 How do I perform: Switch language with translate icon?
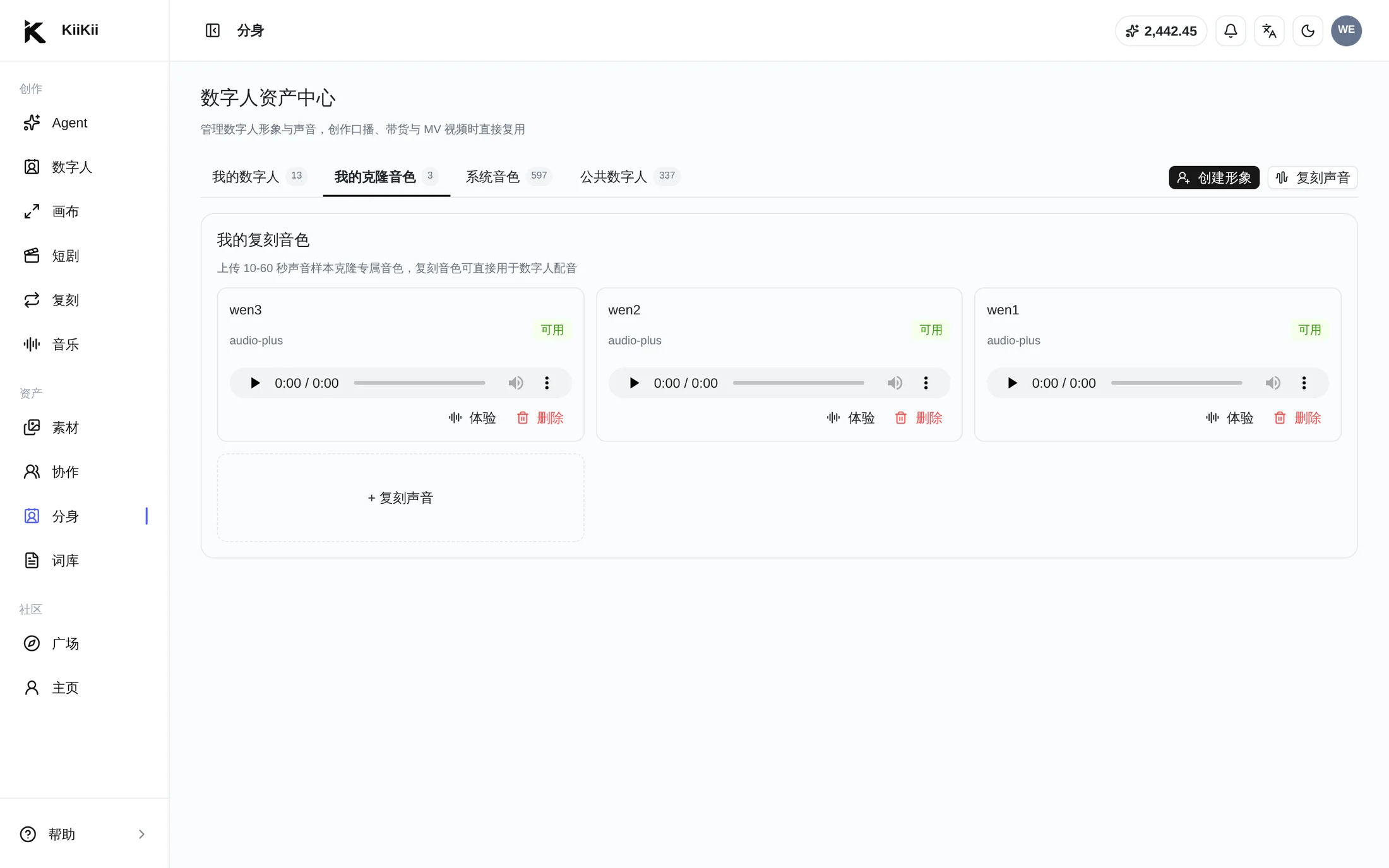[1269, 30]
